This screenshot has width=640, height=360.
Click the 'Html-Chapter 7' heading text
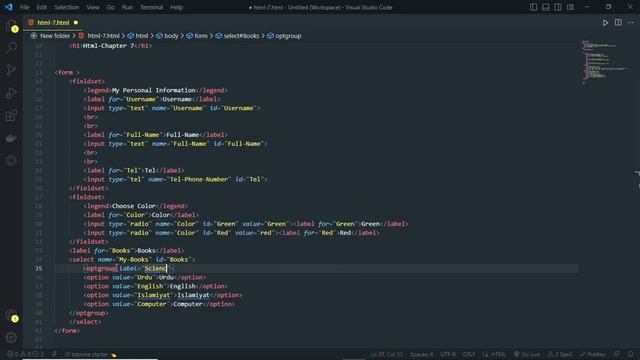[x=108, y=46]
